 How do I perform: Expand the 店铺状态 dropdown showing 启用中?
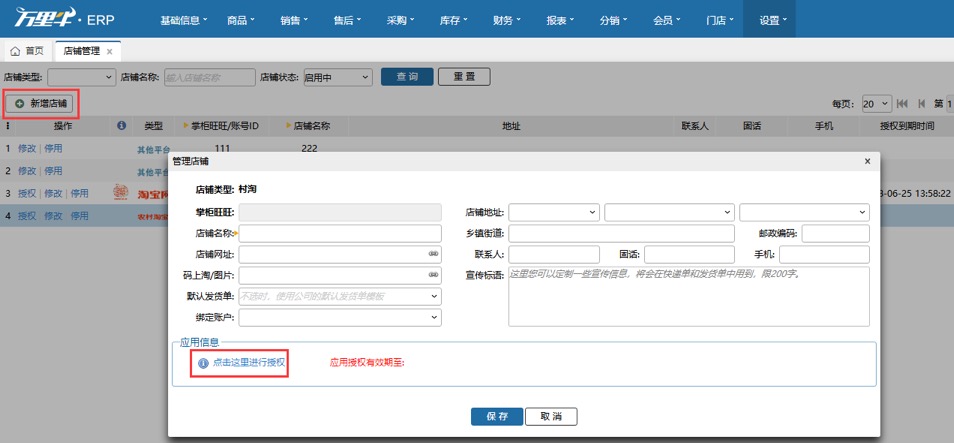338,77
